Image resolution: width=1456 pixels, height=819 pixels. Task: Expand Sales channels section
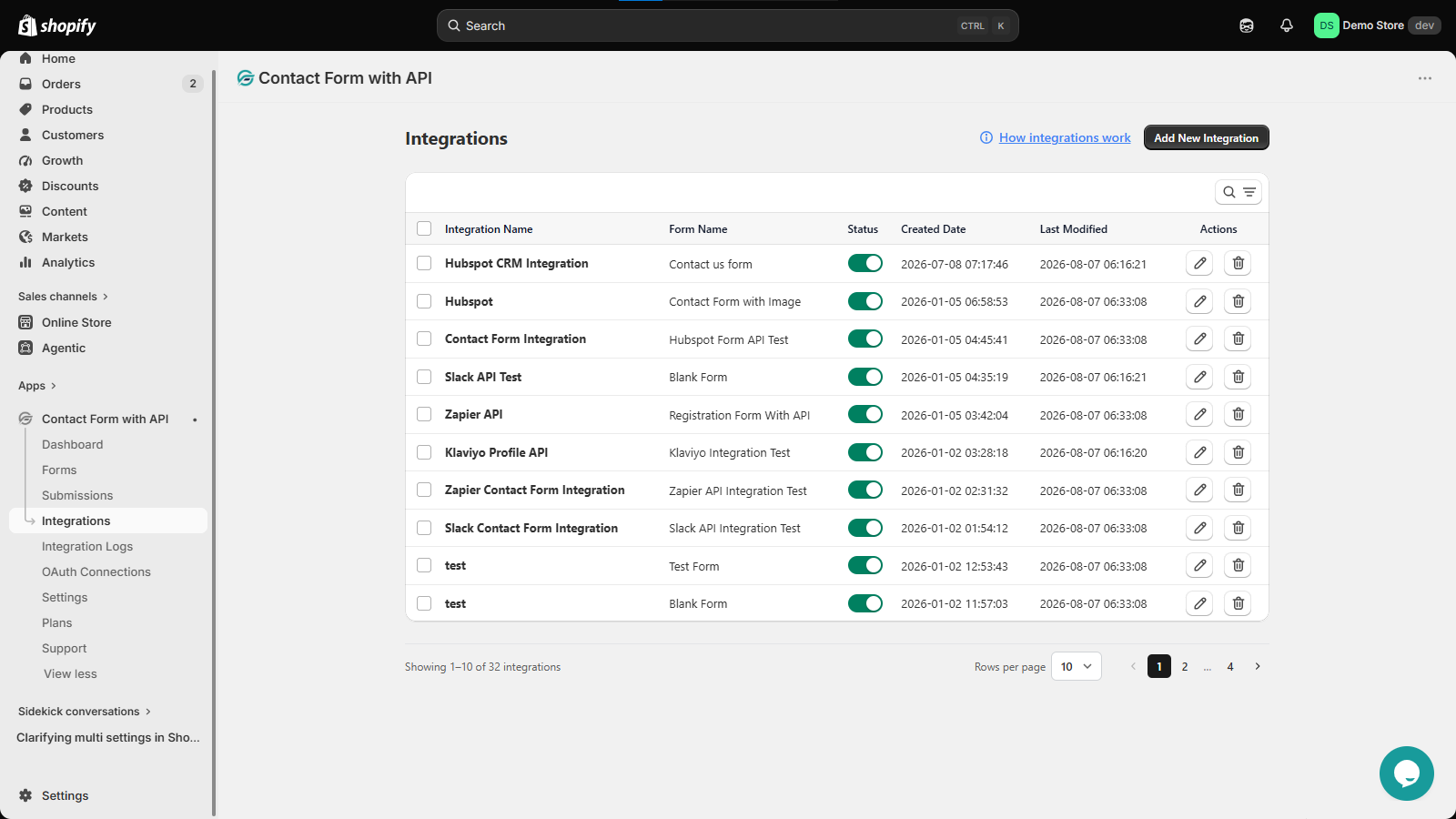[x=63, y=297]
